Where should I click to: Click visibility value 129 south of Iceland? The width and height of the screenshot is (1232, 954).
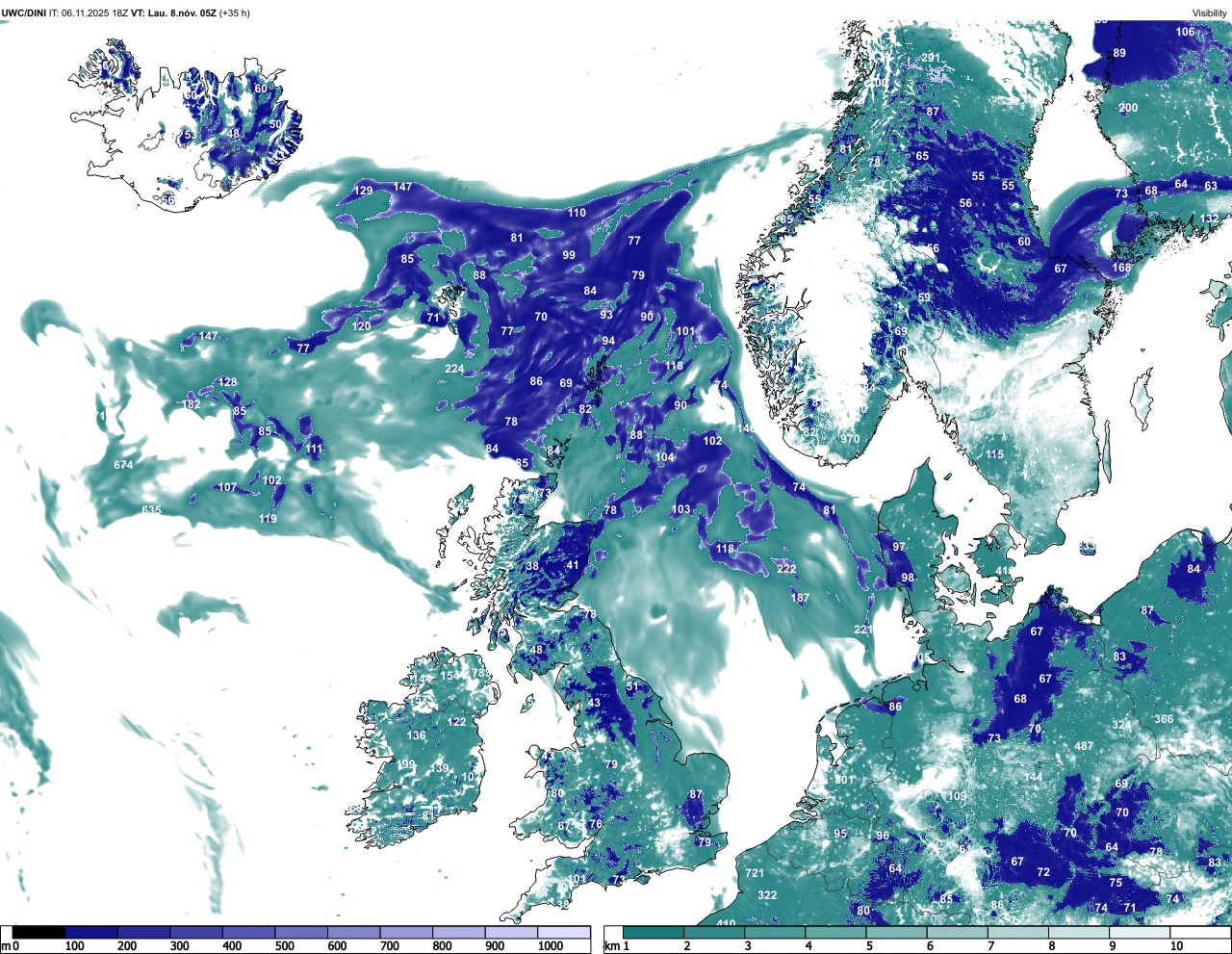(x=363, y=191)
